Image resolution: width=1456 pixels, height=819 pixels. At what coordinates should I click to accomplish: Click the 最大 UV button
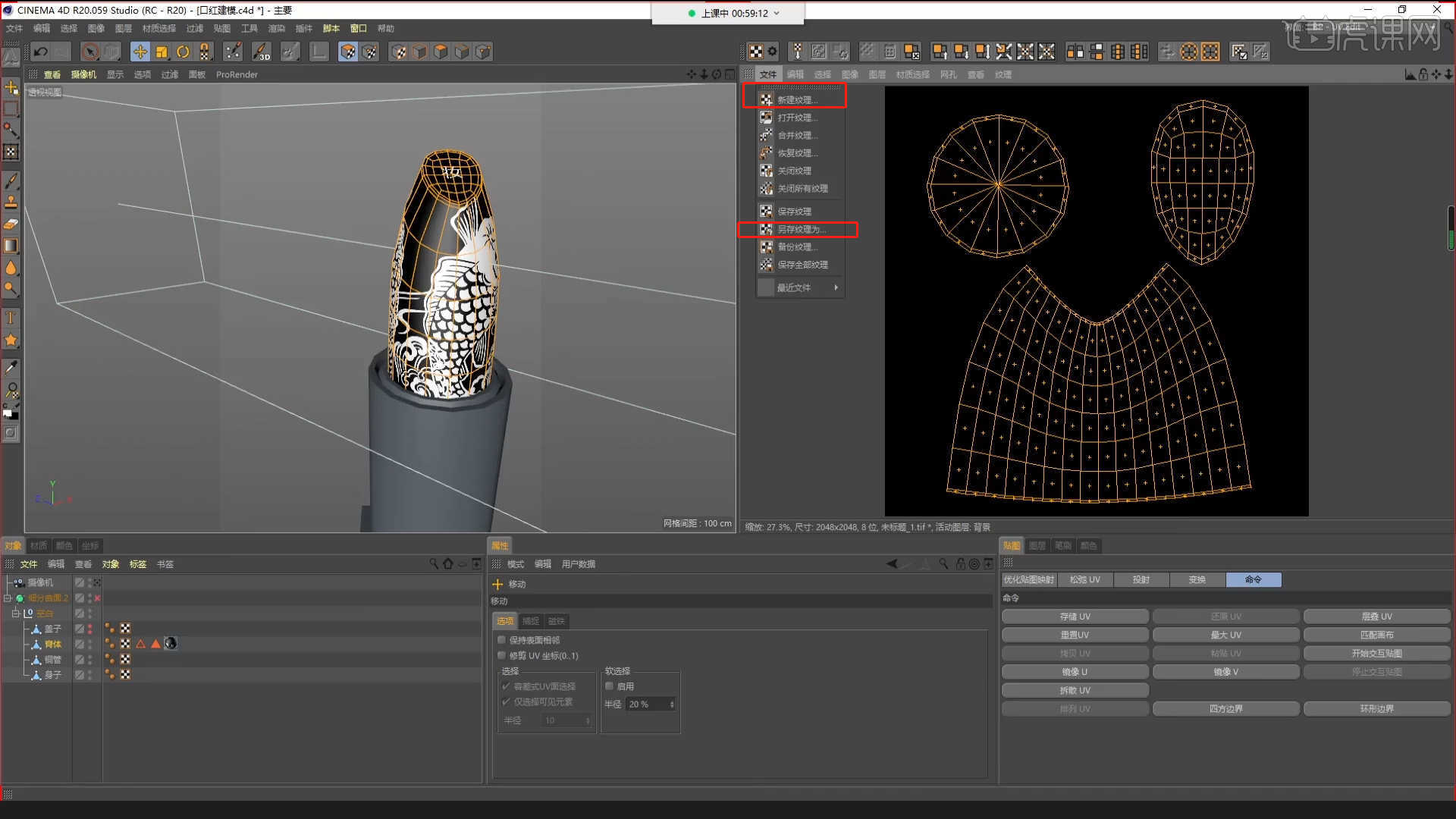1225,635
